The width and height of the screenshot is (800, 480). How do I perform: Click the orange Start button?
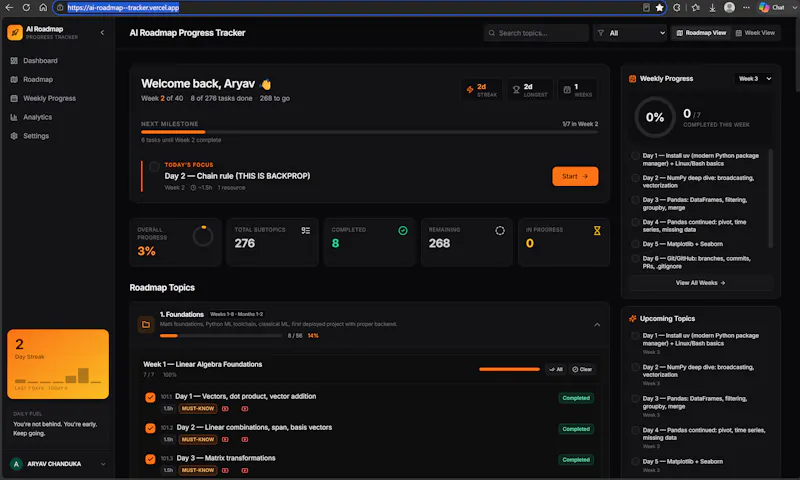tap(575, 176)
